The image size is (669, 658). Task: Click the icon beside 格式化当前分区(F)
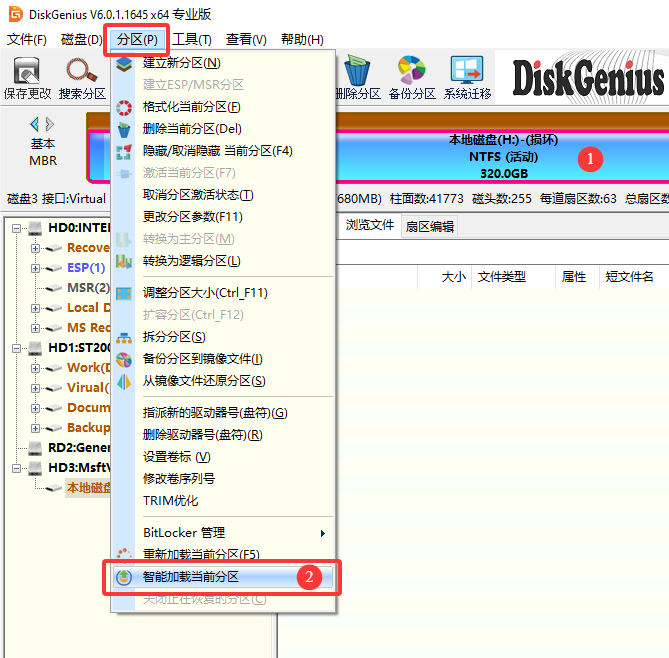coord(124,108)
